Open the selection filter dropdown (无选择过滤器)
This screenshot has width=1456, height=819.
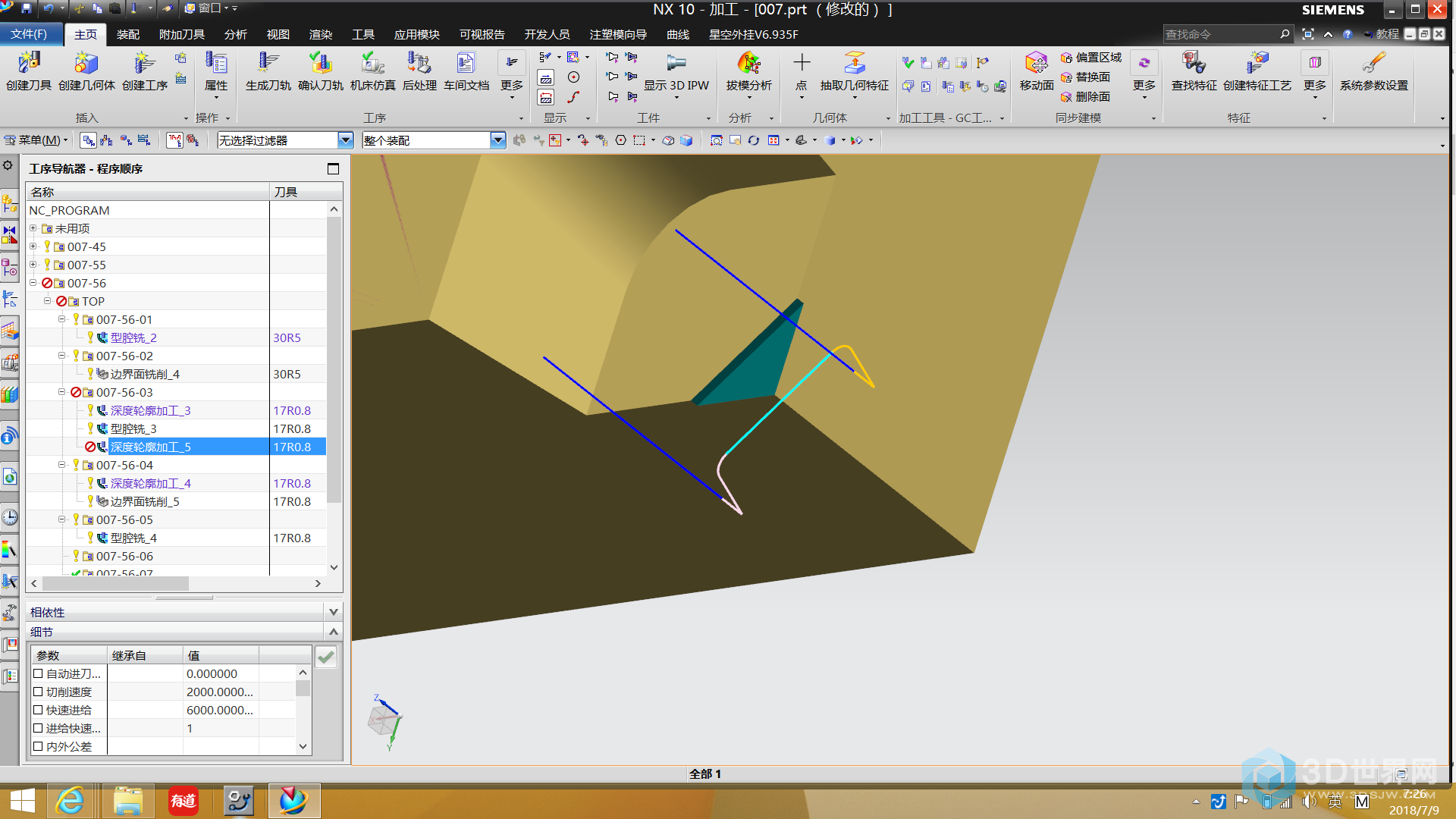tap(346, 140)
